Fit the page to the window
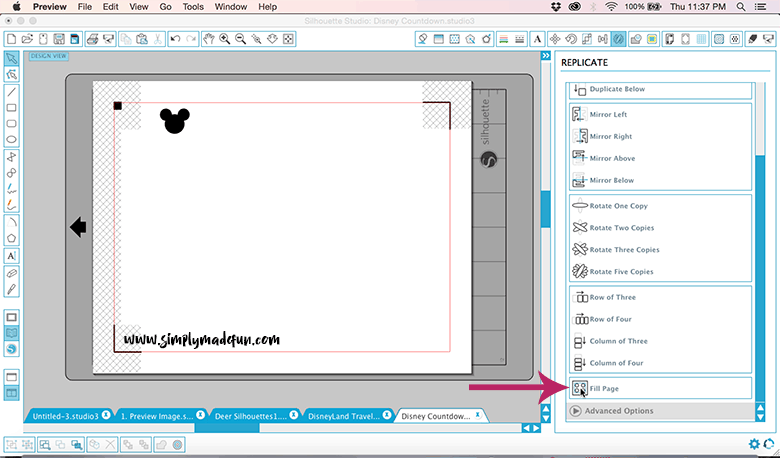 [x=289, y=39]
